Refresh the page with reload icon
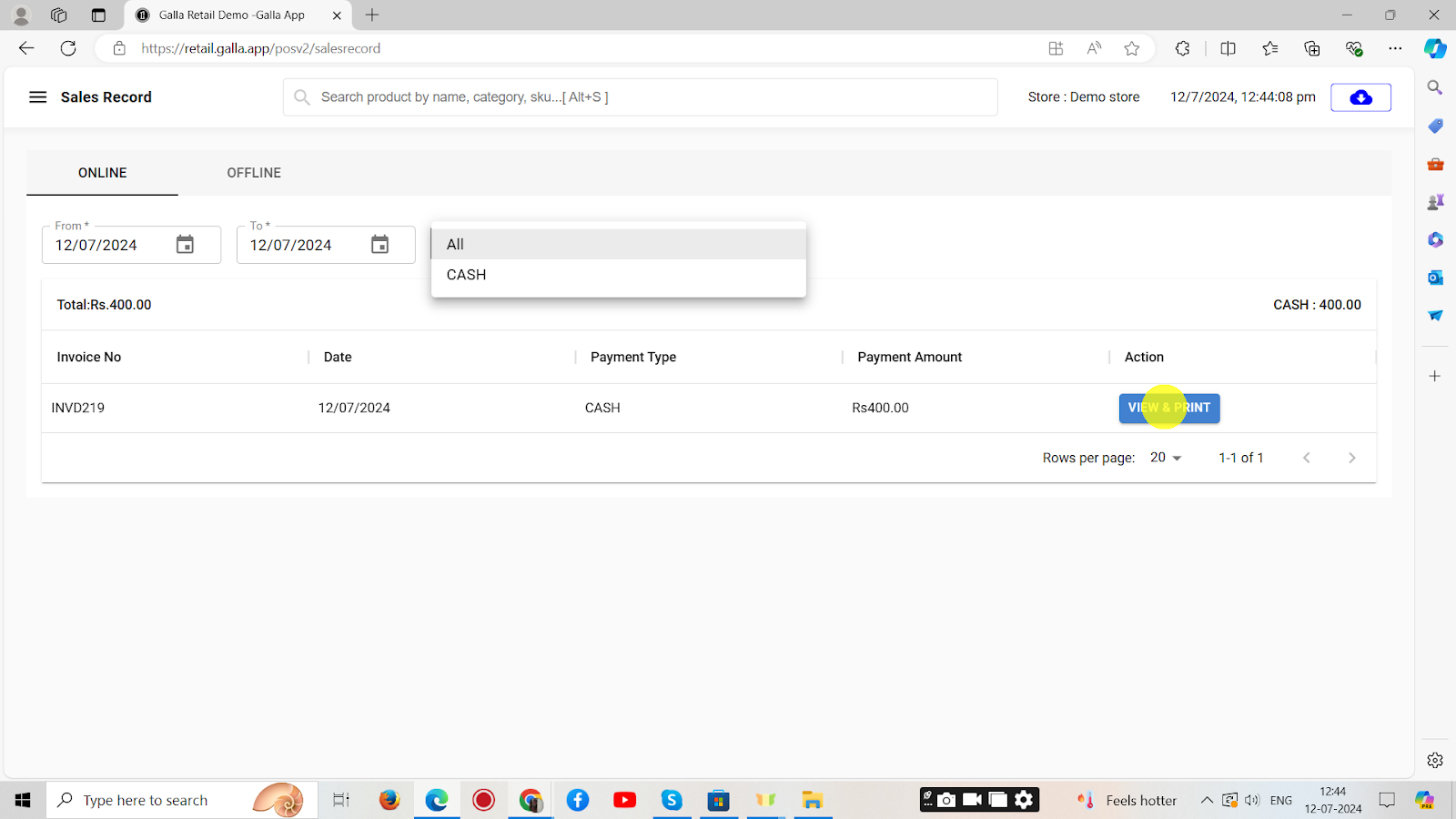 click(68, 48)
